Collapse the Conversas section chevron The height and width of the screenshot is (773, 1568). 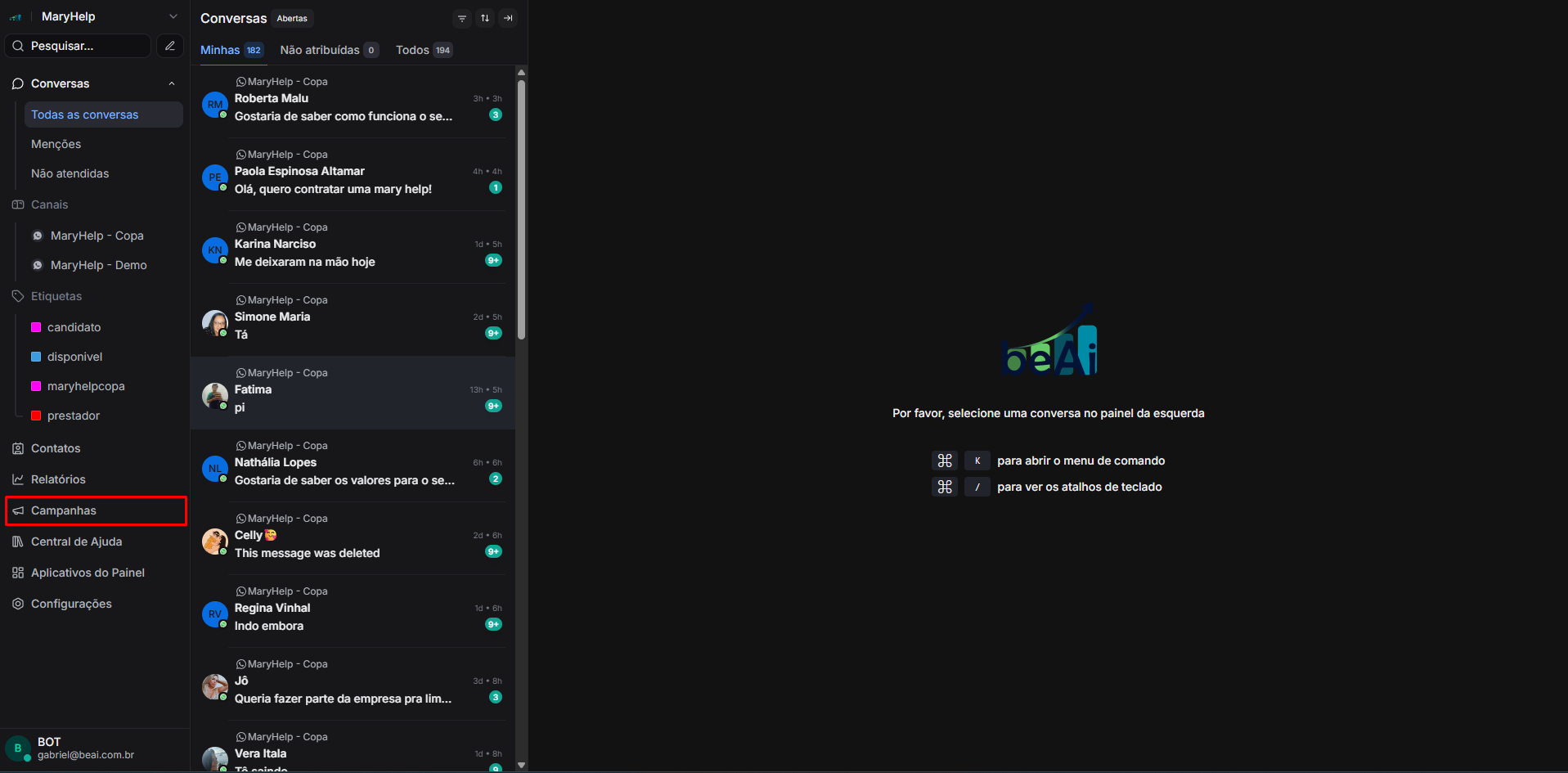[172, 83]
